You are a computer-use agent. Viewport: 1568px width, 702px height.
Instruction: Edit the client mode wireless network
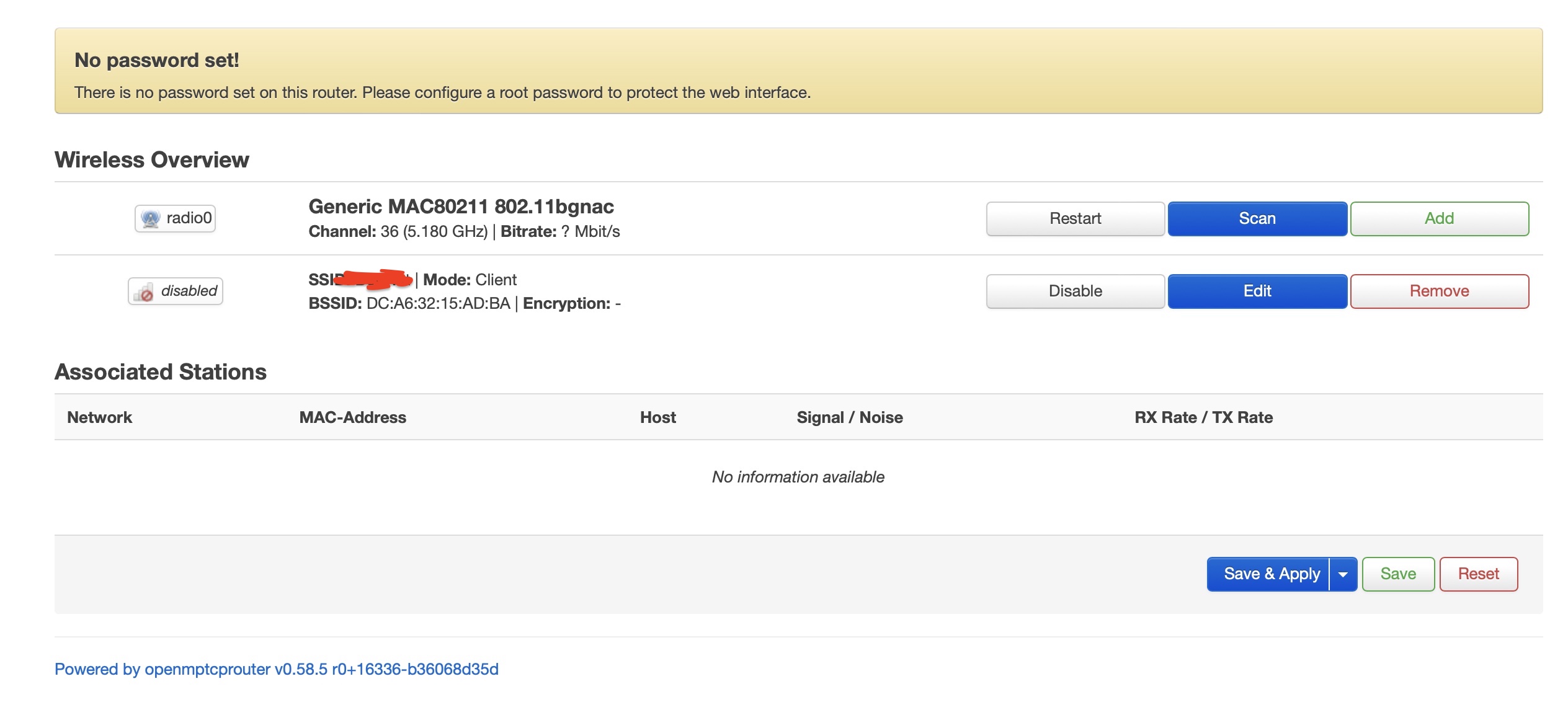pos(1257,291)
